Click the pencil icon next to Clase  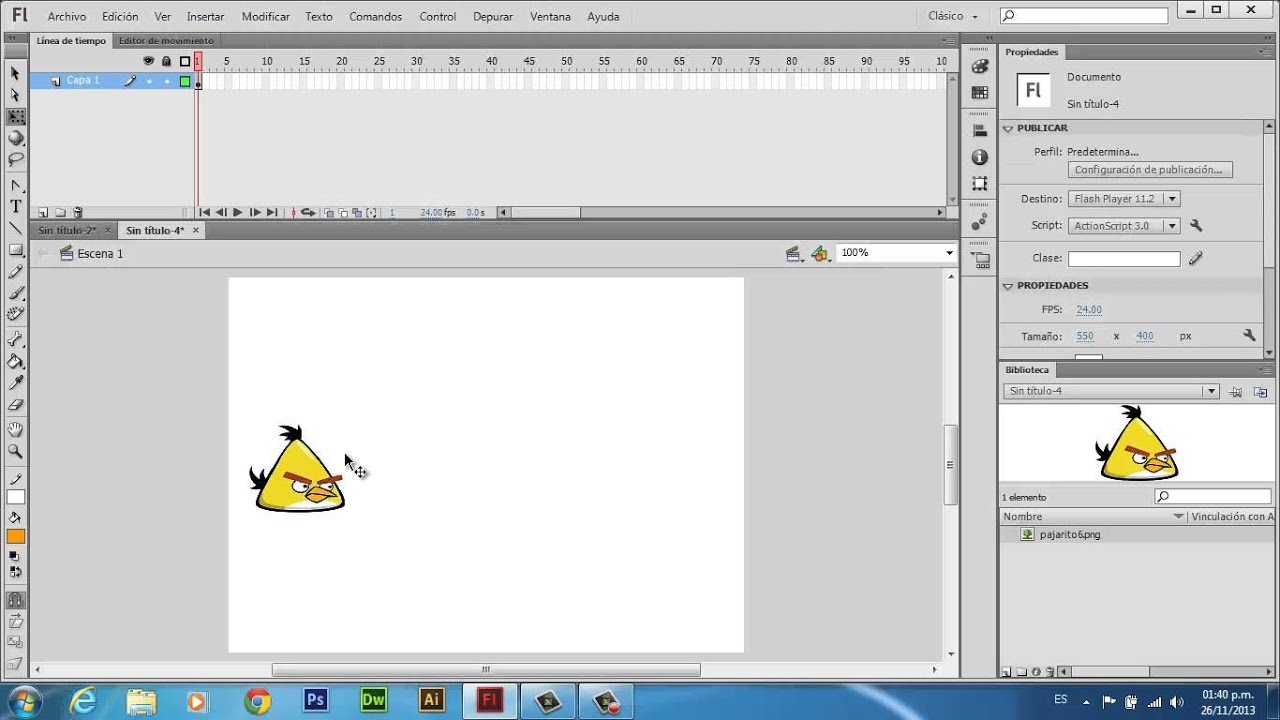point(1195,258)
